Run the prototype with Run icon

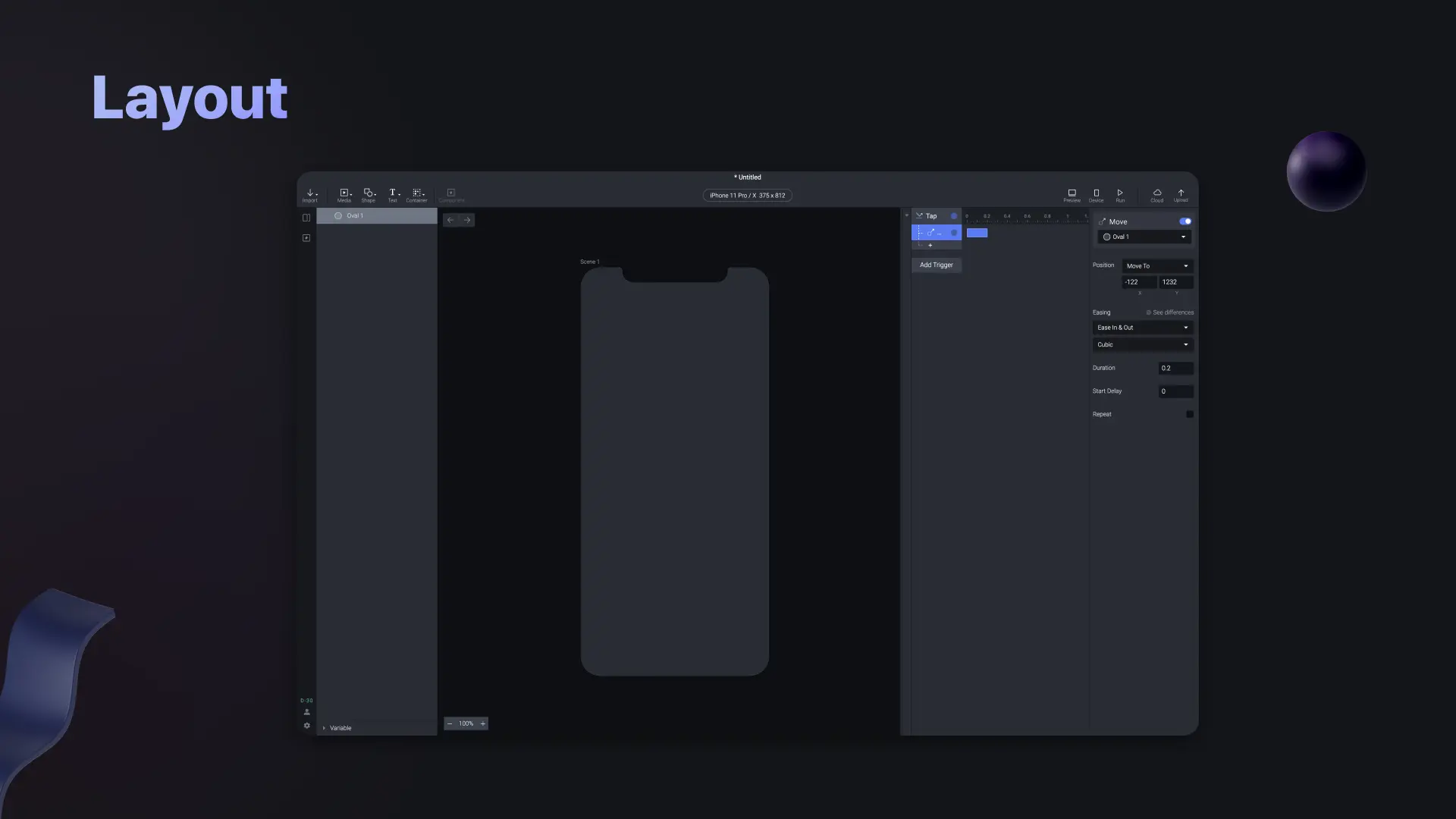[1120, 195]
